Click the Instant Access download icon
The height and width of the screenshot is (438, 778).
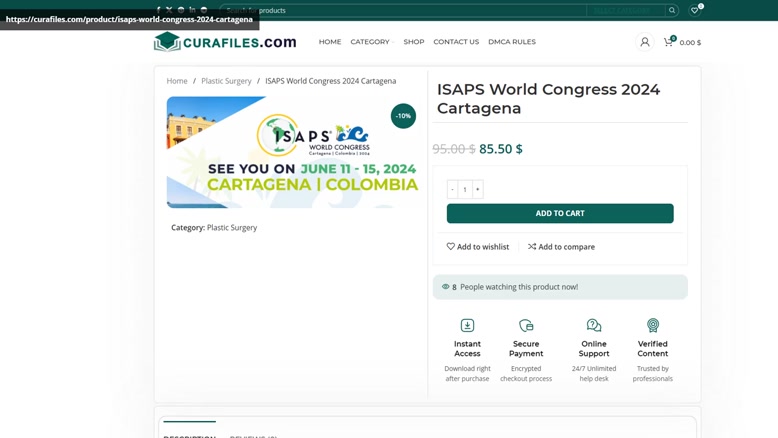(x=467, y=325)
